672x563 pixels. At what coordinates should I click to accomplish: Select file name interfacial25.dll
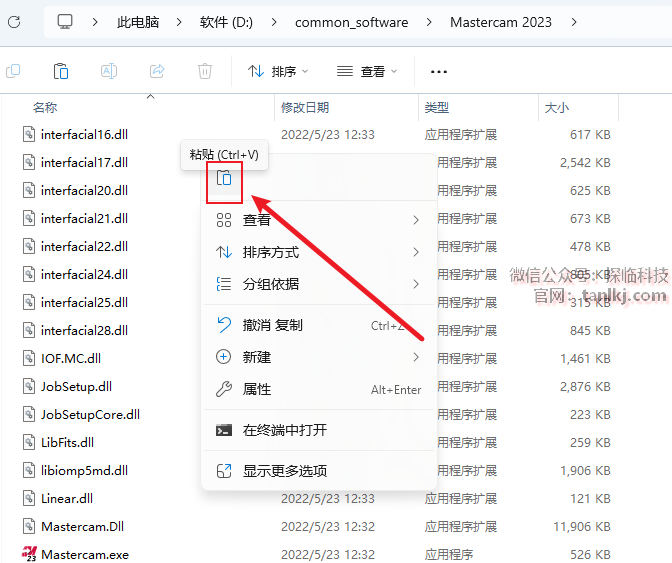tap(84, 302)
